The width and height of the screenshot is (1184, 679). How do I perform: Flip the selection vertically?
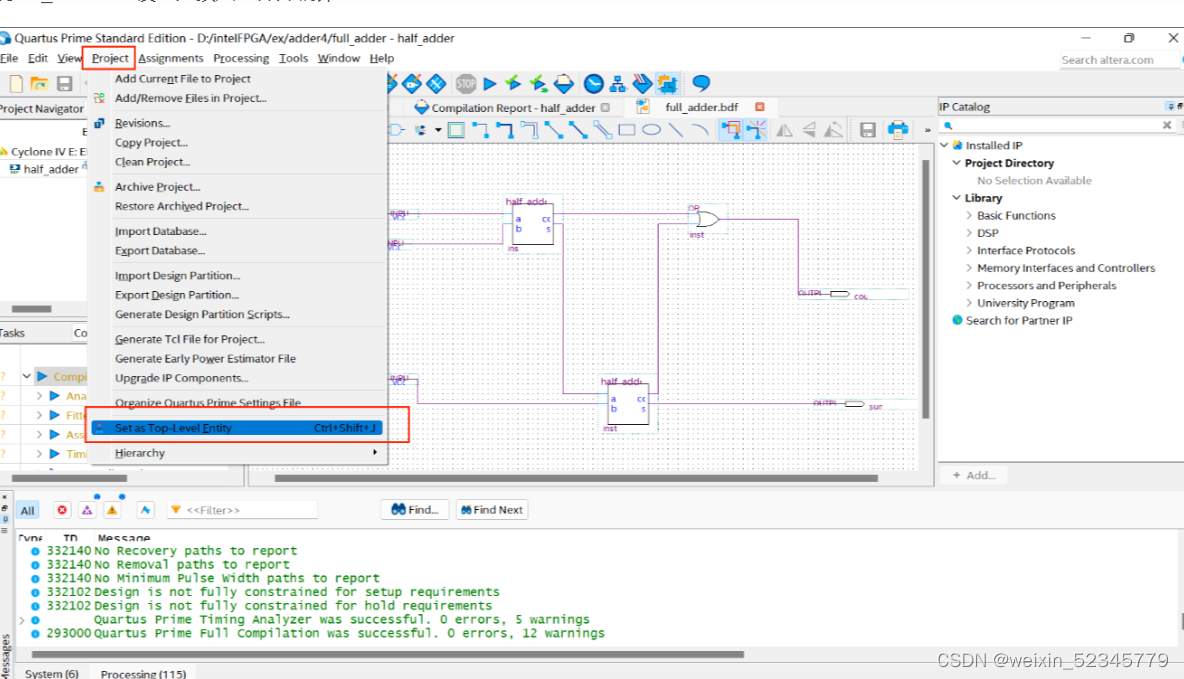click(x=809, y=130)
